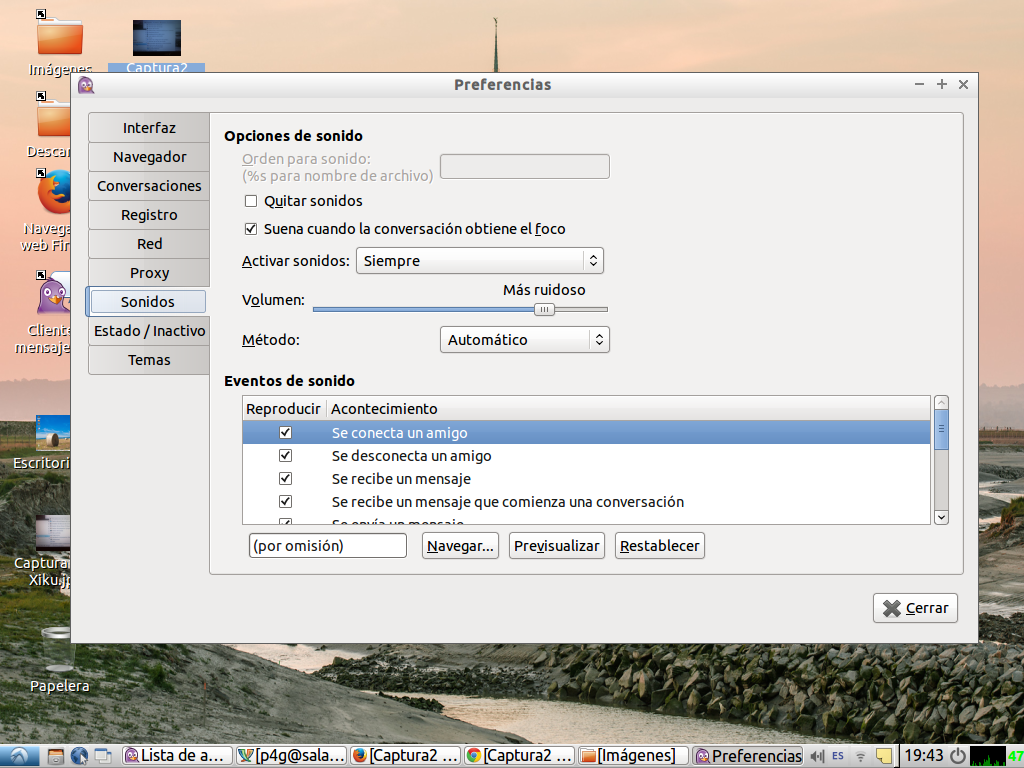Open the Conversaciones tab
Image resolution: width=1024 pixels, height=768 pixels.
149,186
